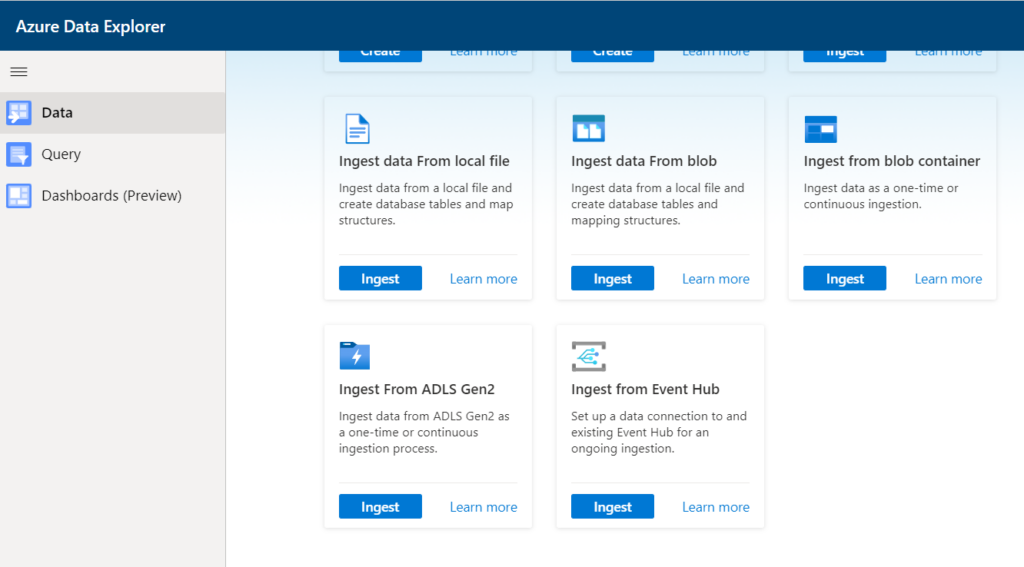Open Dashboards (Preview) in the sidebar
Screen dimensions: 1024x567
point(111,196)
